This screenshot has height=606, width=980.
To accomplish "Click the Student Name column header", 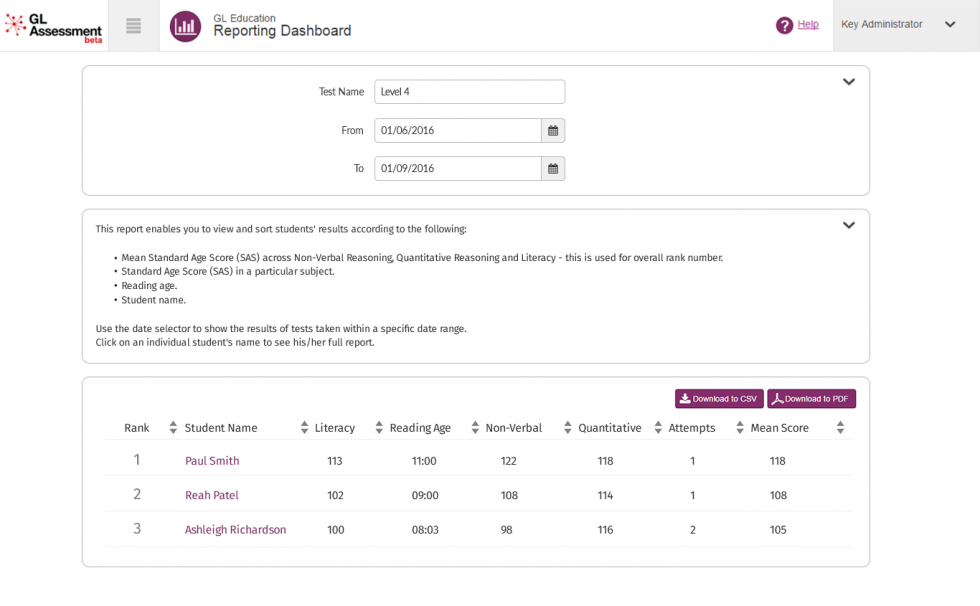I will click(x=221, y=428).
